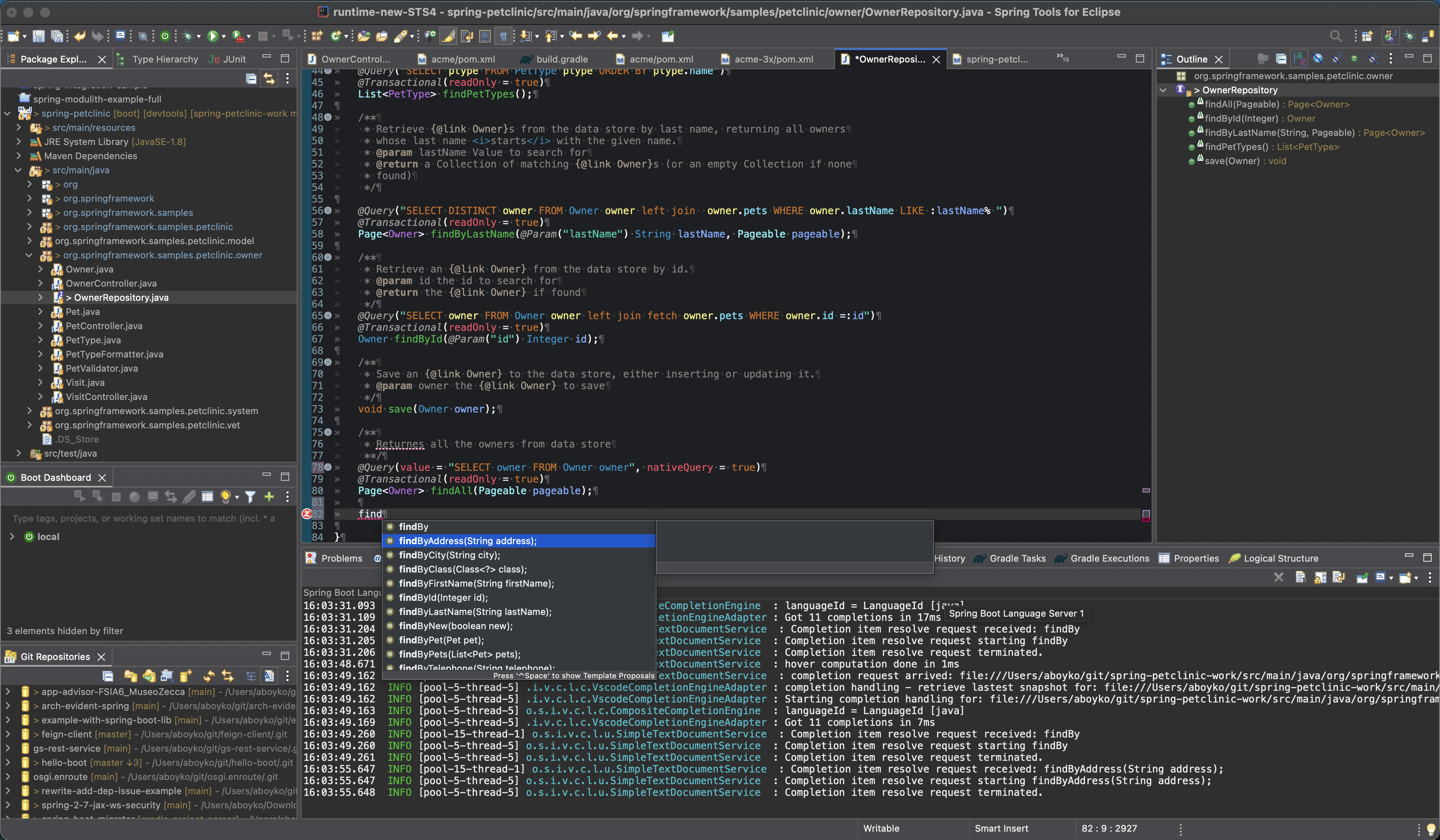Select findByPets(List<Pet> pets) proposal
Screen dimensions: 1440x840
[x=519, y=654]
